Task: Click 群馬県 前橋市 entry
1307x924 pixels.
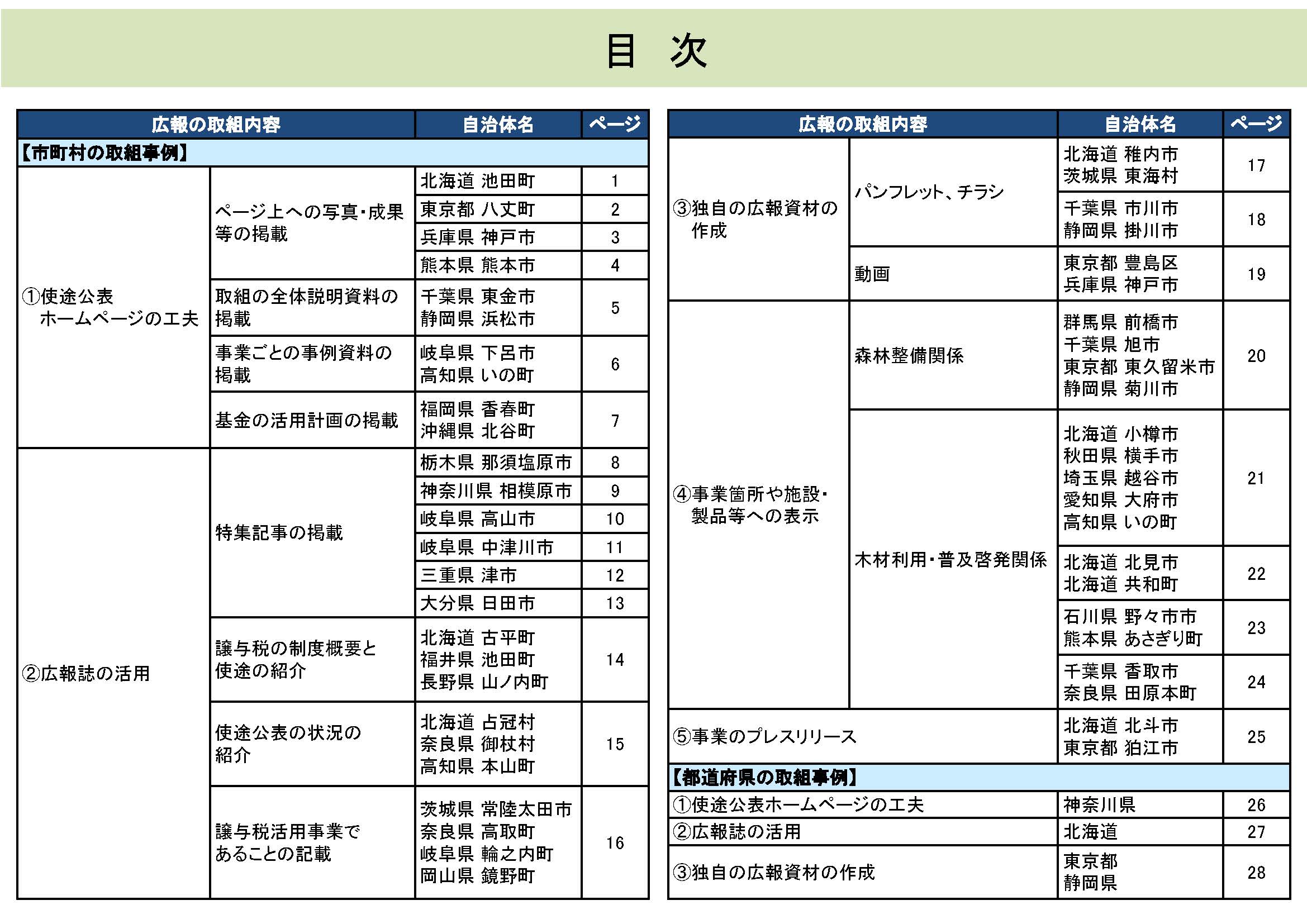Action: [1121, 322]
